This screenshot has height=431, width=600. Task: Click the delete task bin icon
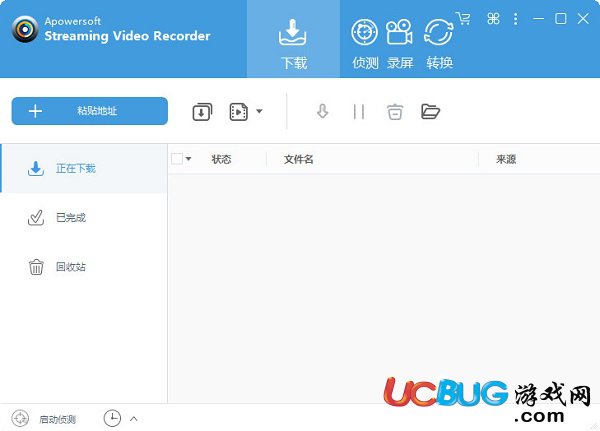[395, 112]
